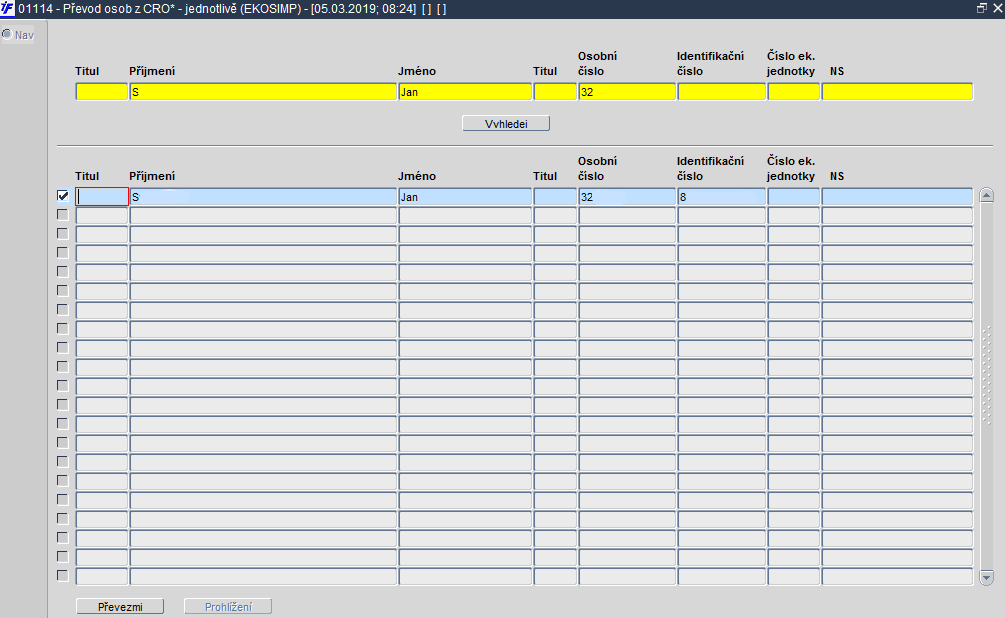This screenshot has width=1005, height=618.
Task: Click the scroll down arrow of results list
Action: click(x=986, y=578)
